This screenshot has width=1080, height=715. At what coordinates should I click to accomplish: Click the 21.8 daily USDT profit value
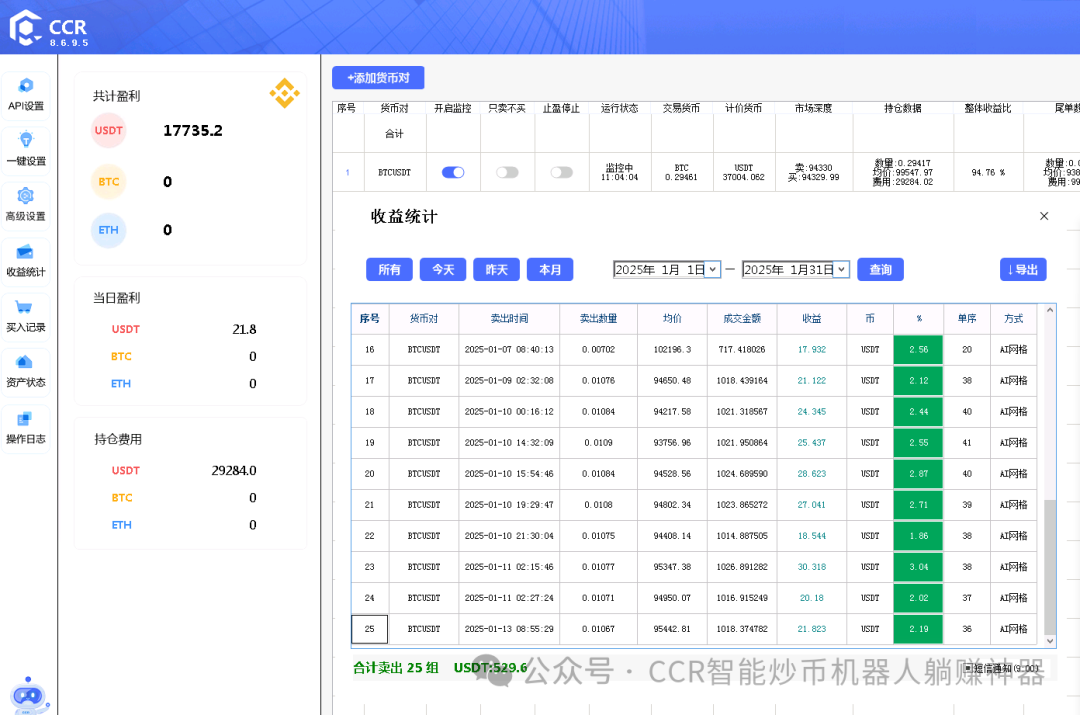[245, 329]
